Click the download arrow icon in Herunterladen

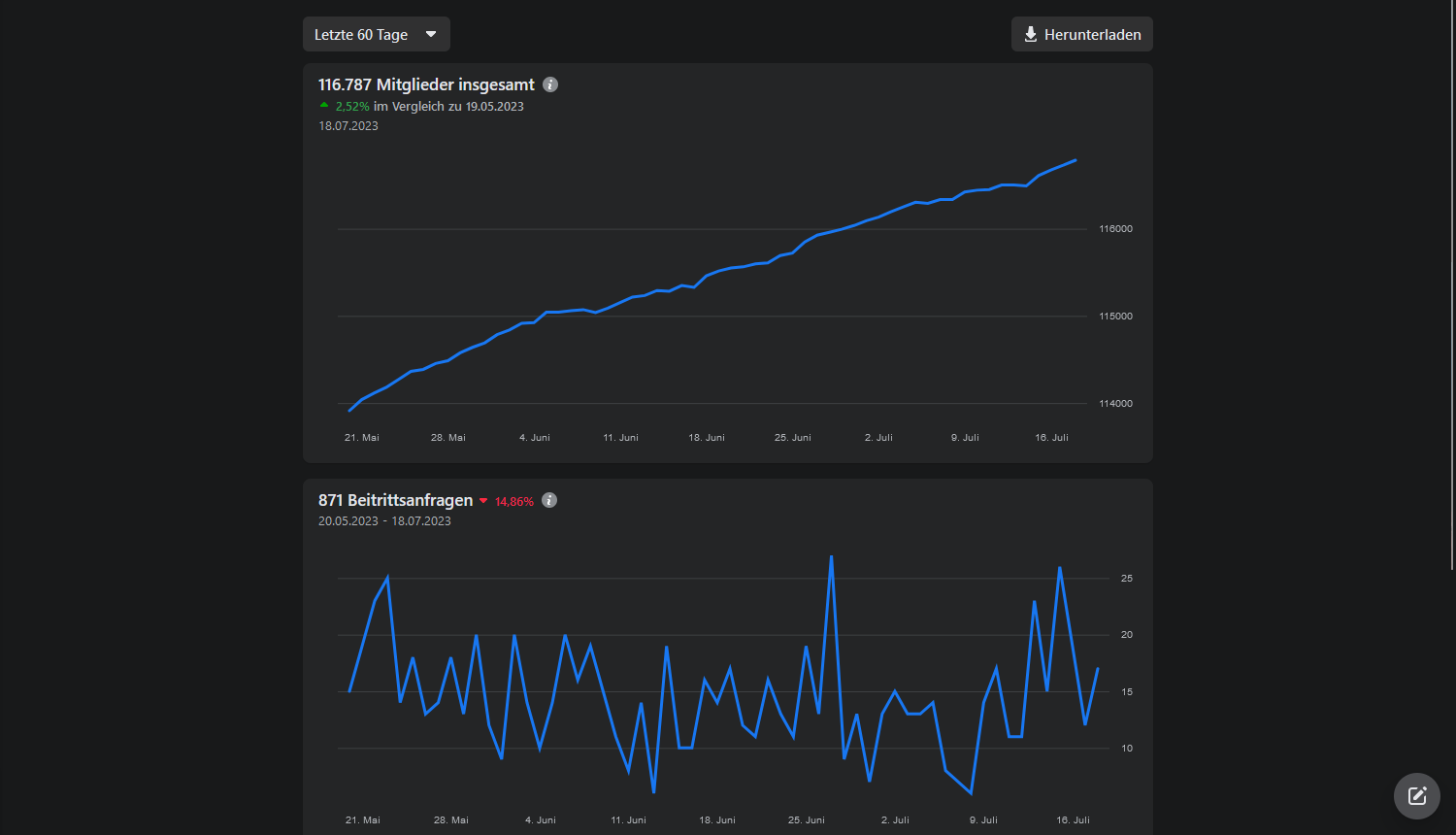[1031, 34]
